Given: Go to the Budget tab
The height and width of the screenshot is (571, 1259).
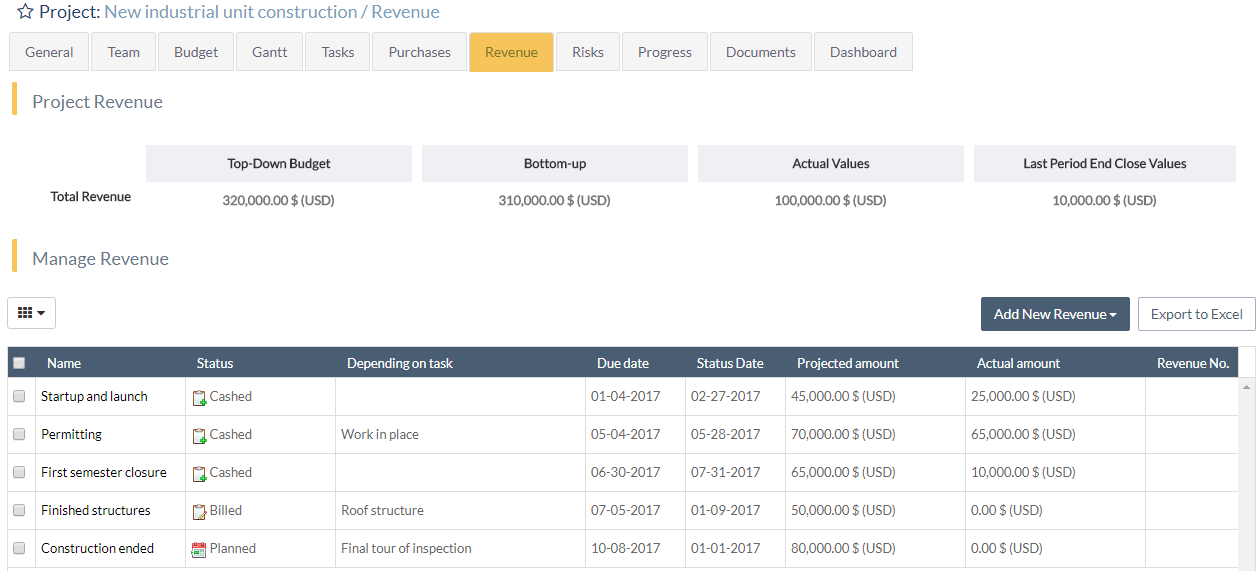Looking at the screenshot, I should (x=196, y=52).
